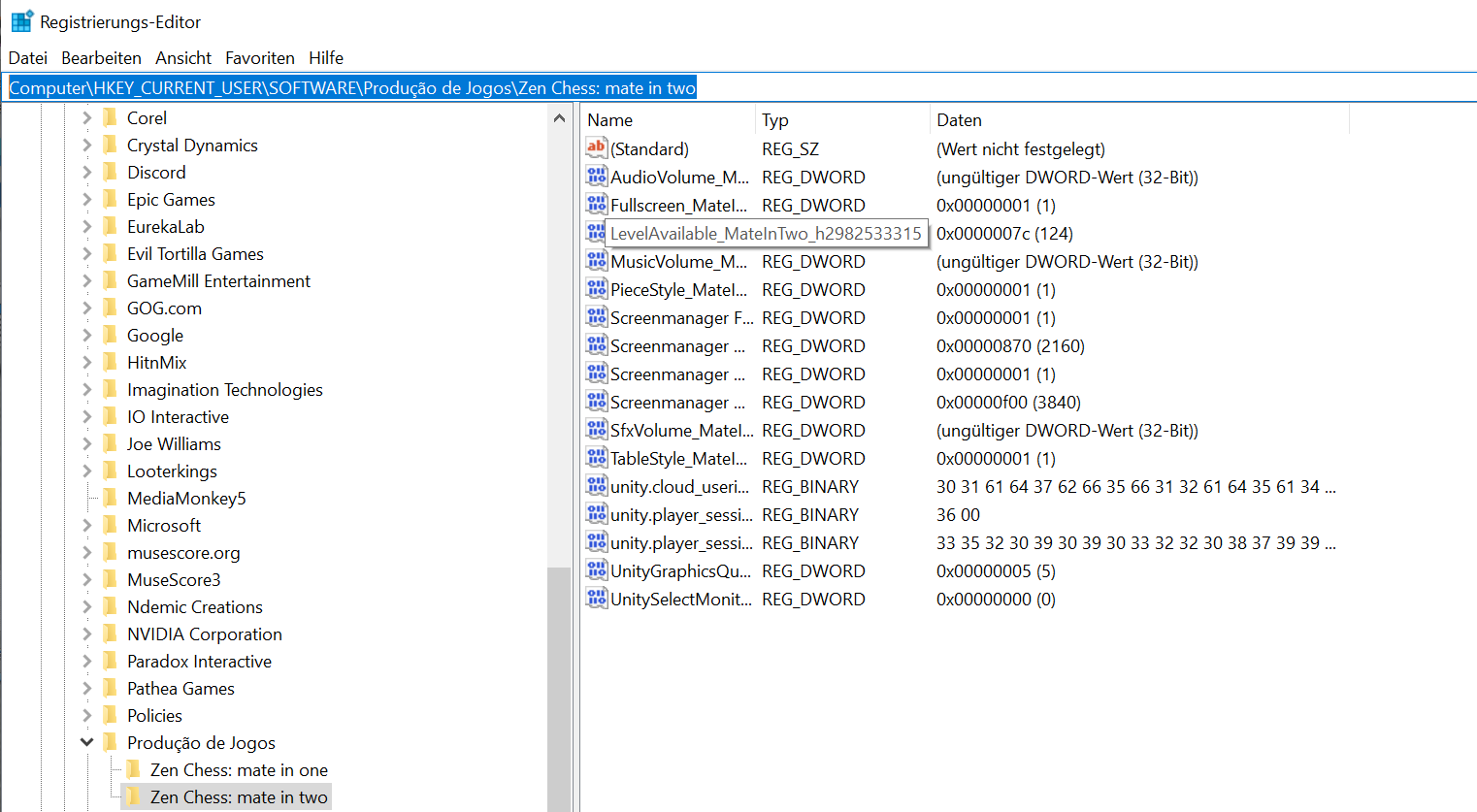Image resolution: width=1477 pixels, height=812 pixels.
Task: Click the data 36 00
Action: pyautogui.click(x=958, y=514)
